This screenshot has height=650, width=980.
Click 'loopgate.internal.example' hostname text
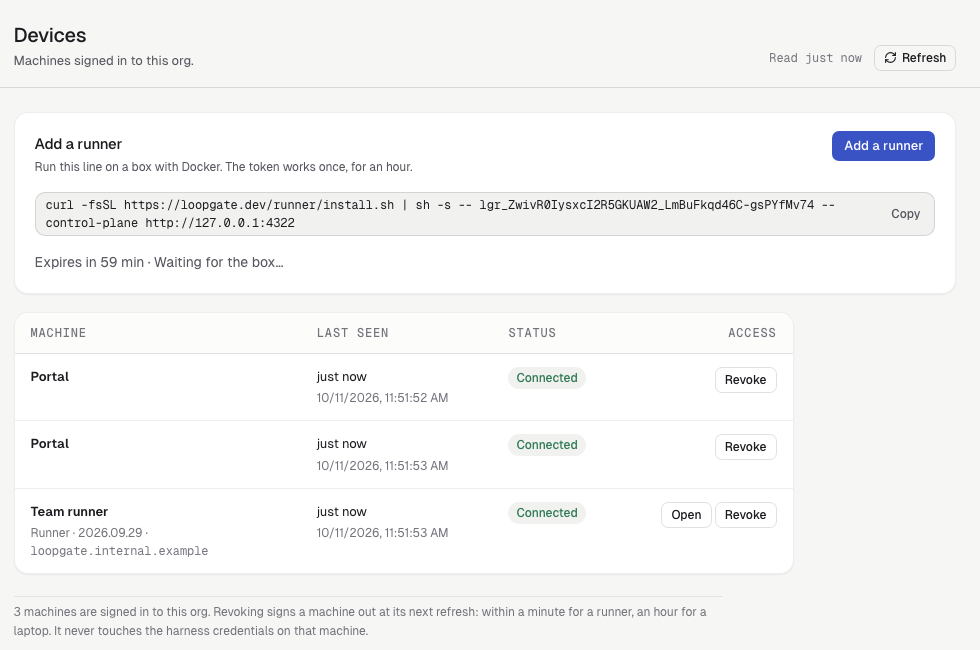point(119,551)
